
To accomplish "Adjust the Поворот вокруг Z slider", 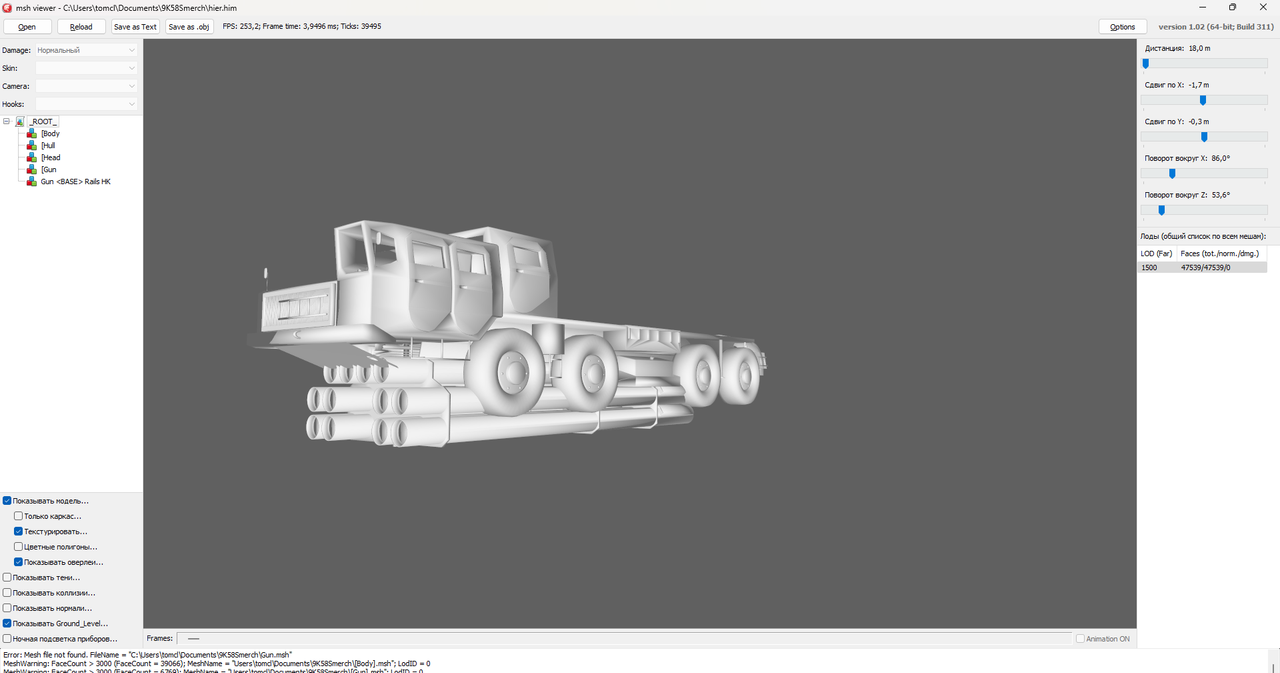I will [1204, 210].
